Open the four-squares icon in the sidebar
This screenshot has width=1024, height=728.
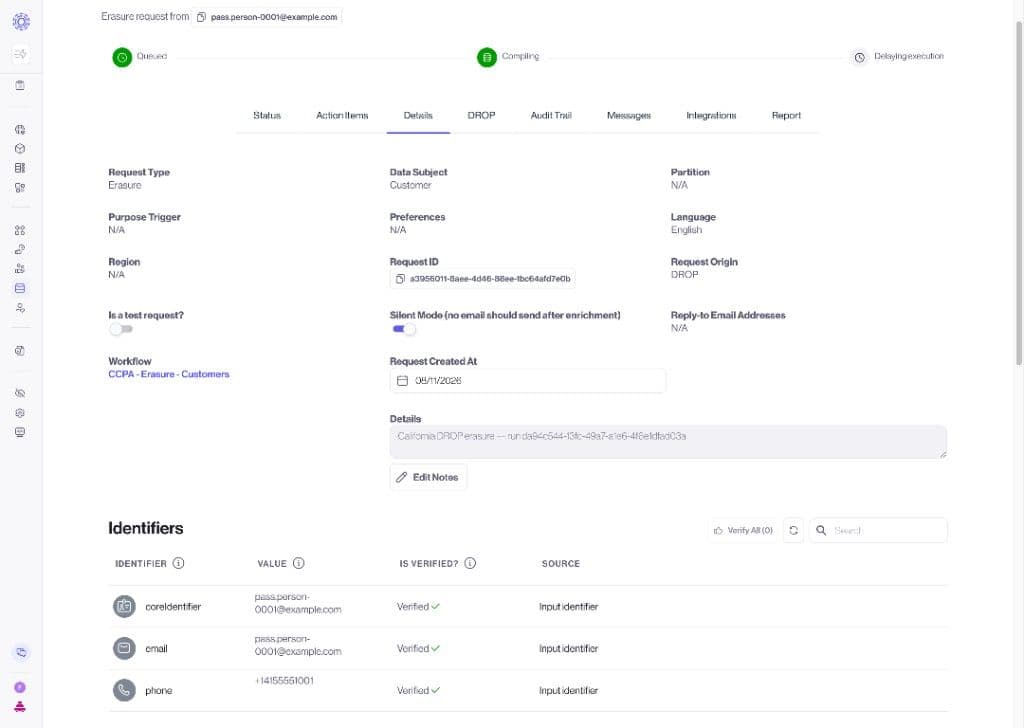pos(20,230)
